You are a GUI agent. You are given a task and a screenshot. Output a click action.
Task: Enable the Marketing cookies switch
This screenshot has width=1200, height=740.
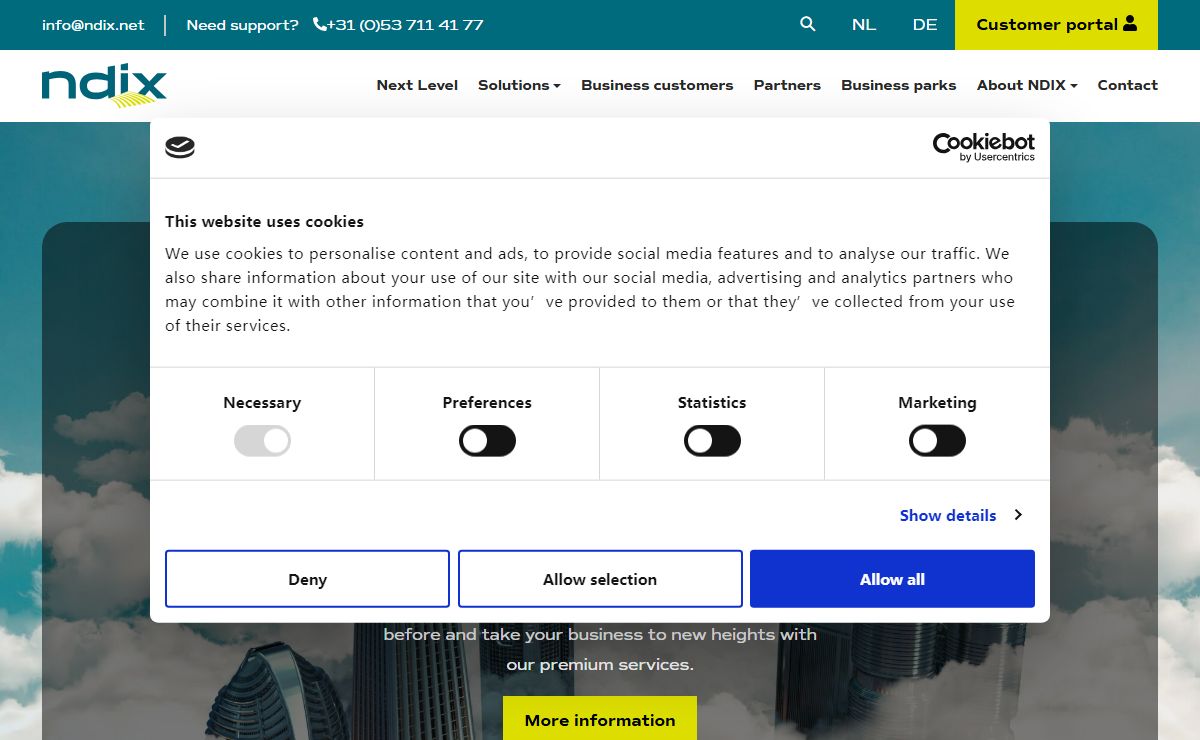pyautogui.click(x=937, y=441)
